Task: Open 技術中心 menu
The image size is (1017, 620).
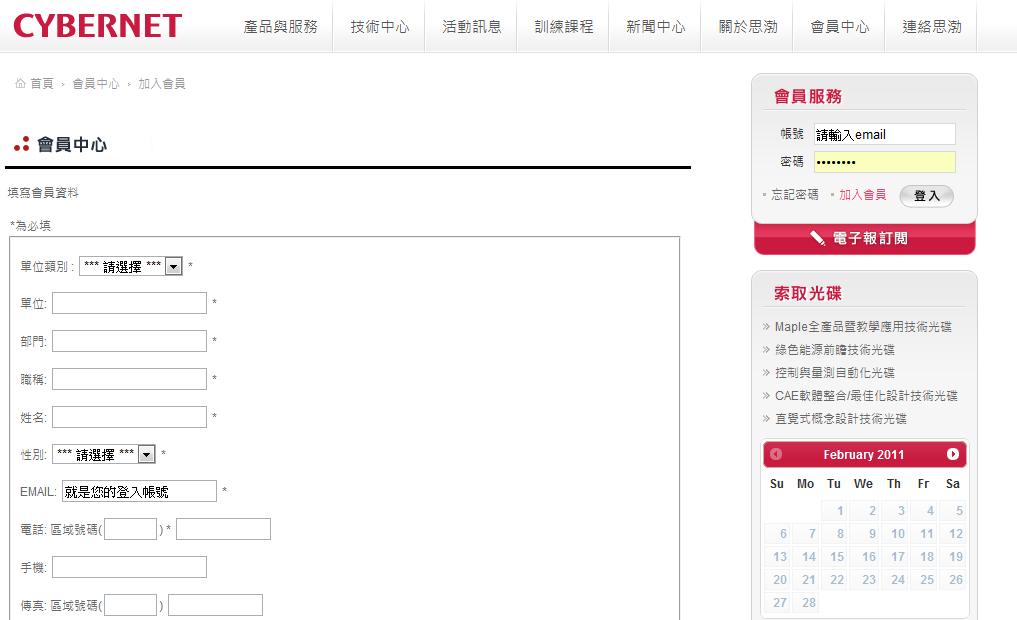Action: [x=380, y=27]
